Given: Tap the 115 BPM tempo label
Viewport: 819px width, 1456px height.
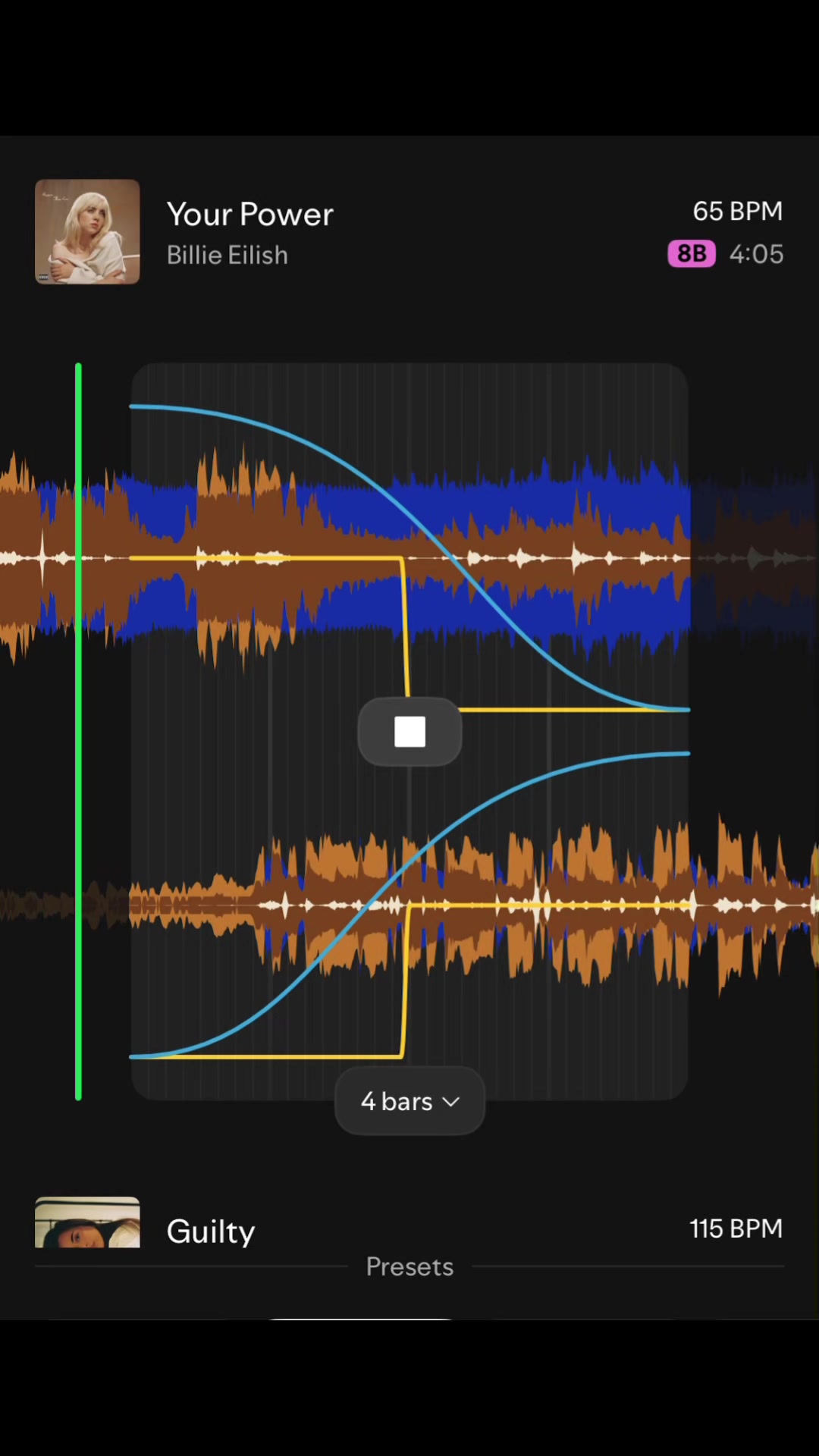Looking at the screenshot, I should pos(736,1228).
